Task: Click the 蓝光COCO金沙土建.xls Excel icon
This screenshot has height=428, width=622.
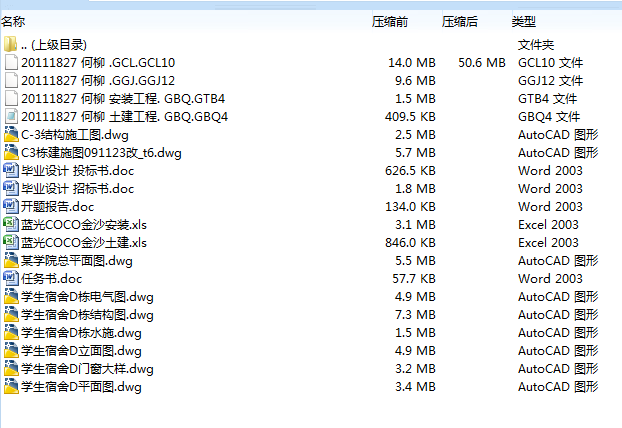Action: (x=11, y=243)
